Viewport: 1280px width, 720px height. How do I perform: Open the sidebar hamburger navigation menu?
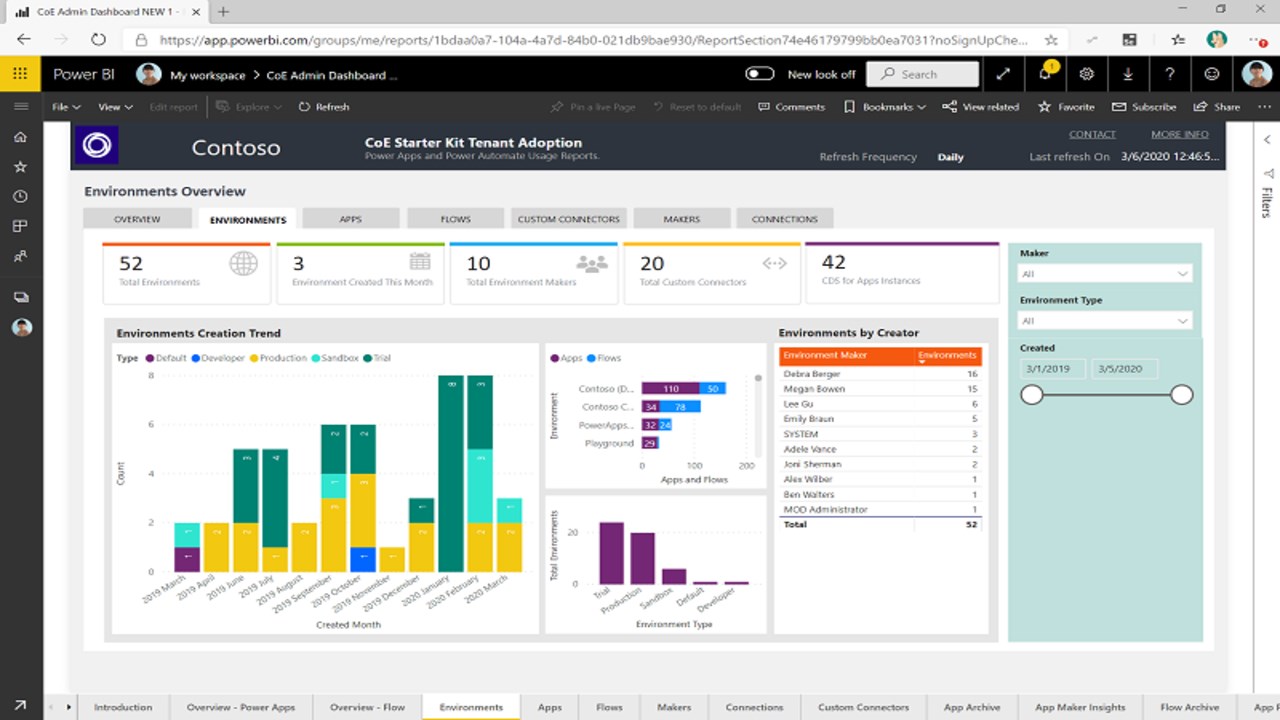(x=20, y=106)
